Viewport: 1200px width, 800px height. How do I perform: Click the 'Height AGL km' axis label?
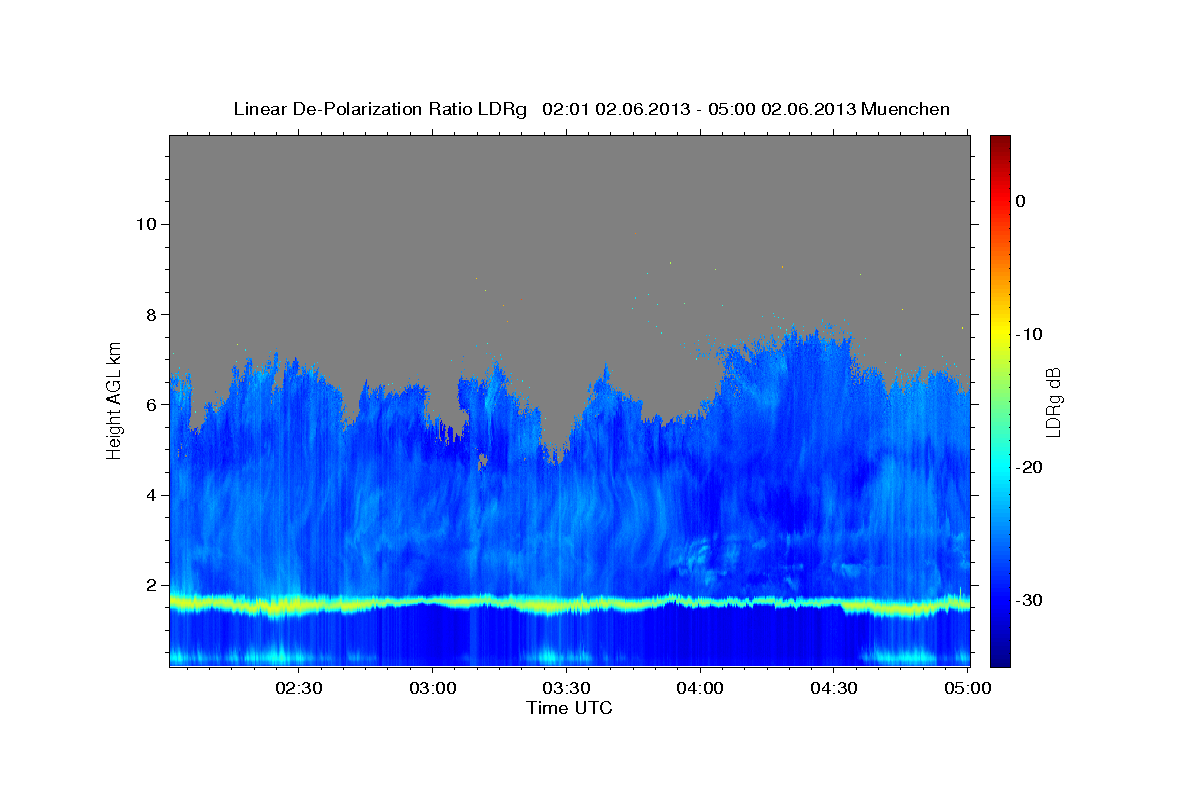point(115,399)
